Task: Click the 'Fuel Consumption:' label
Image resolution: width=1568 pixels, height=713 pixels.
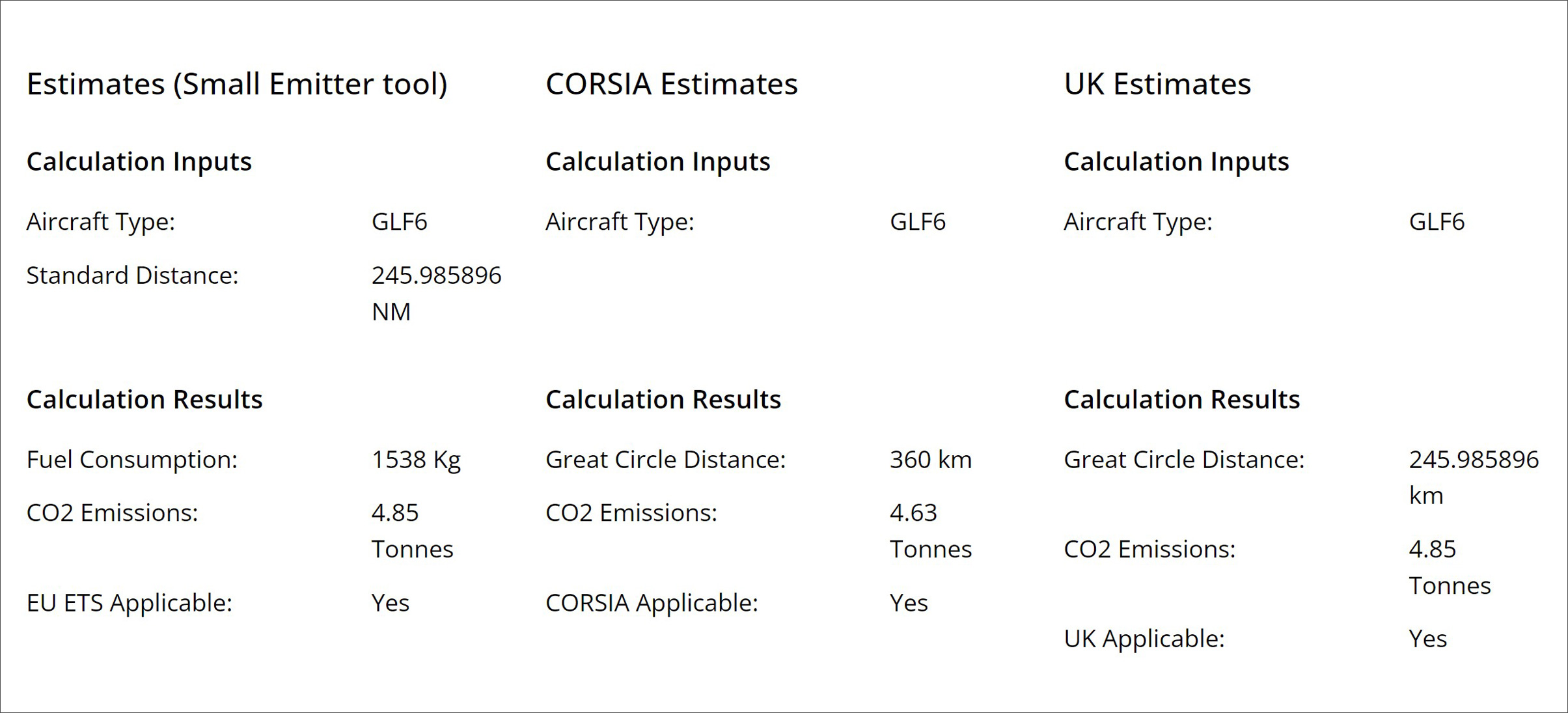Action: [x=131, y=460]
